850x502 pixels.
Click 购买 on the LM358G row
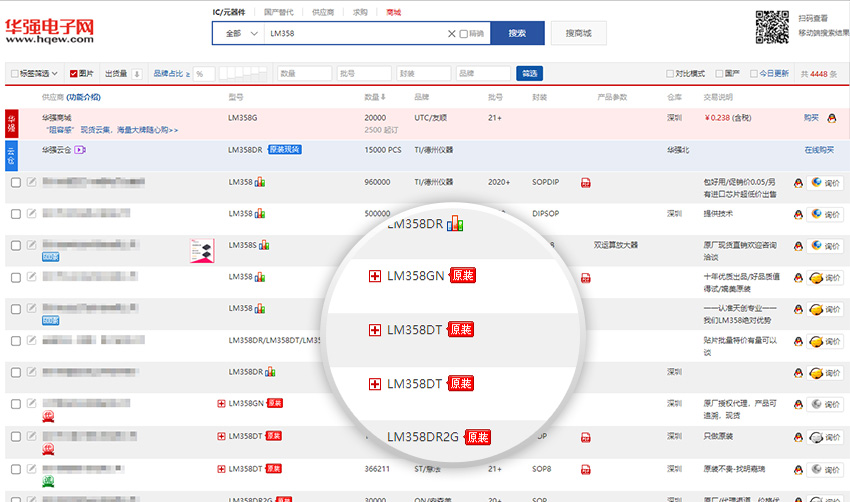pos(811,118)
